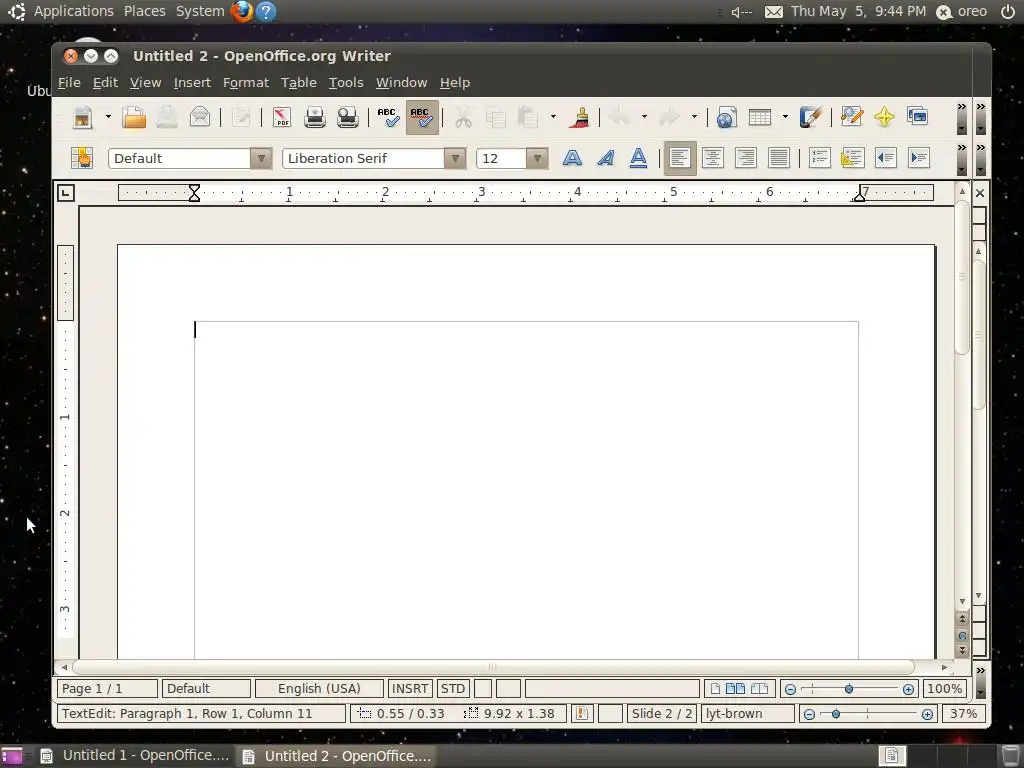Toggle Align Left button
The image size is (1024, 768).
pos(680,158)
